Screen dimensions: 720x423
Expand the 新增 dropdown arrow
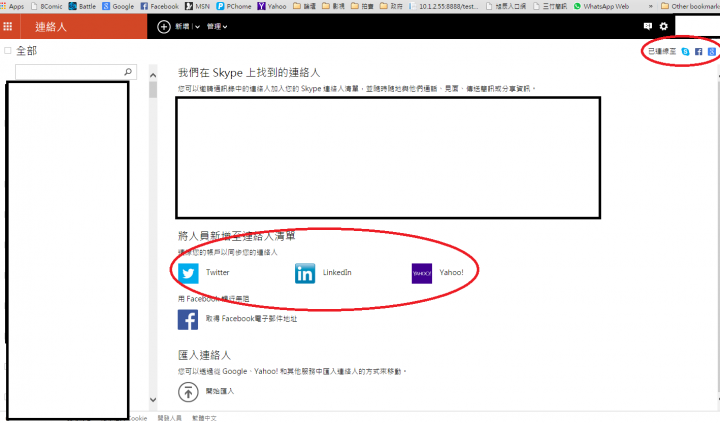click(x=197, y=27)
